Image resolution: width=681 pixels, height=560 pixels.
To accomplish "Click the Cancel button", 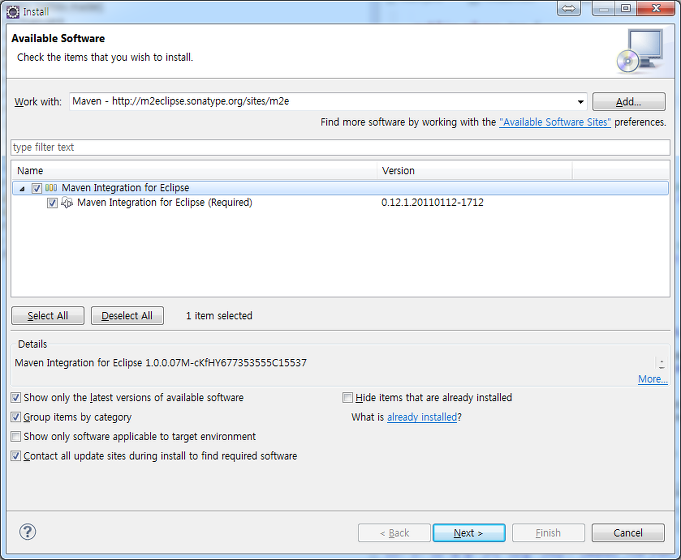I will [628, 533].
